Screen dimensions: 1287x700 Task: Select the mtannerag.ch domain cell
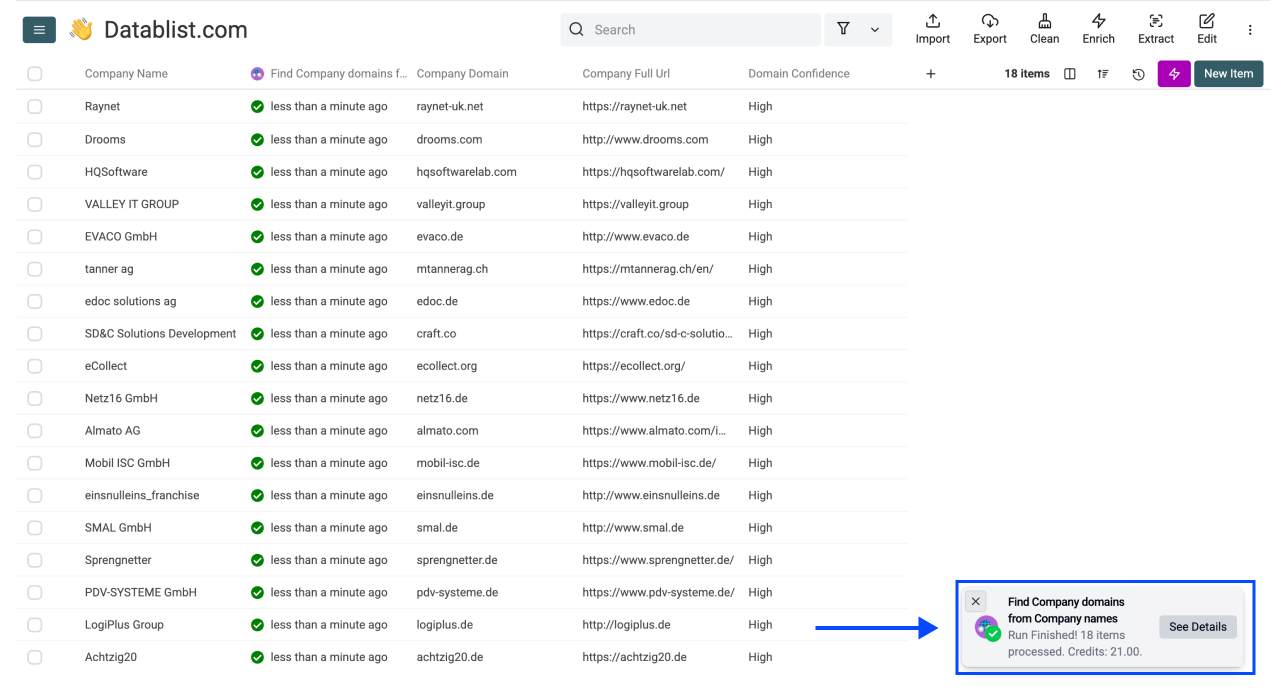pos(452,269)
